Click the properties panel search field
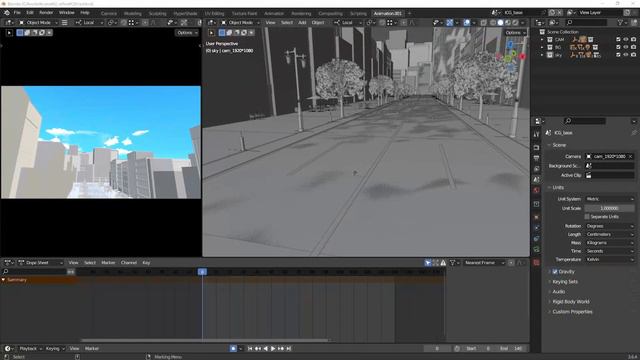The height and width of the screenshot is (360, 640). click(584, 121)
